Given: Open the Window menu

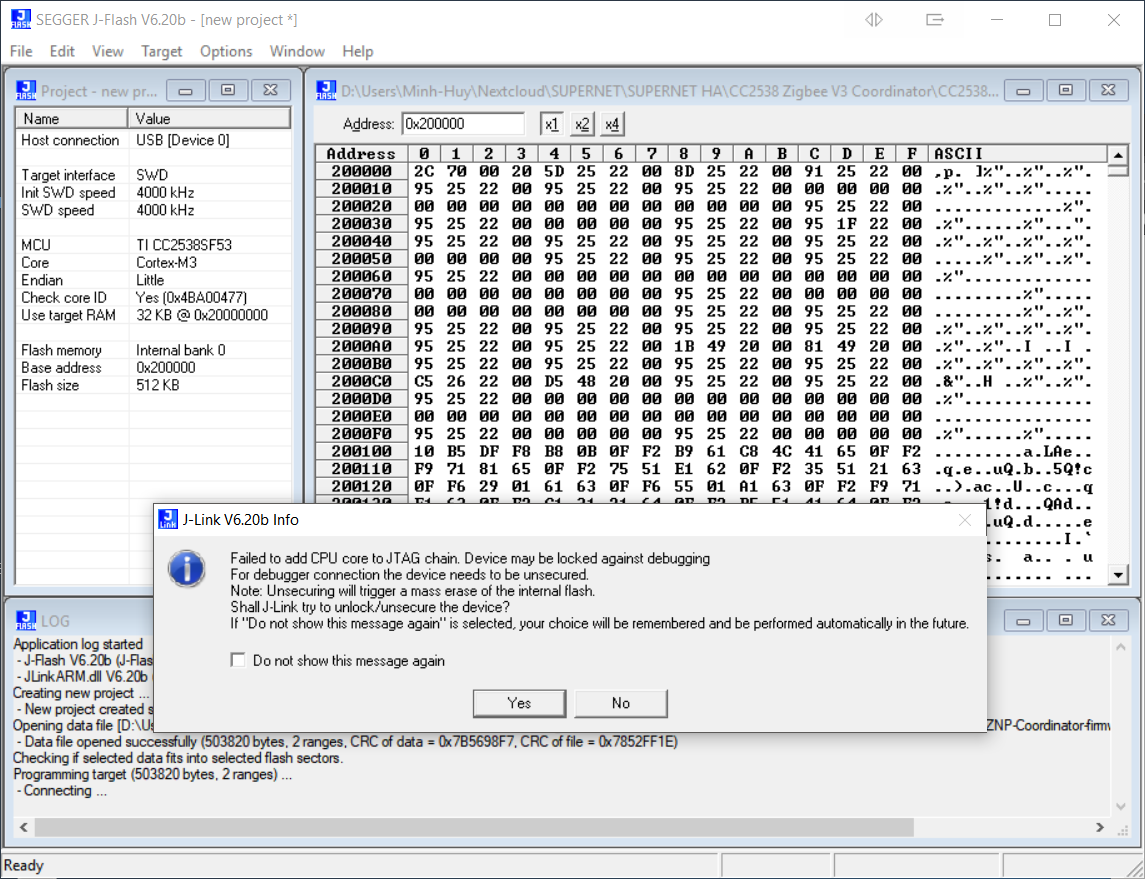Looking at the screenshot, I should point(297,51).
